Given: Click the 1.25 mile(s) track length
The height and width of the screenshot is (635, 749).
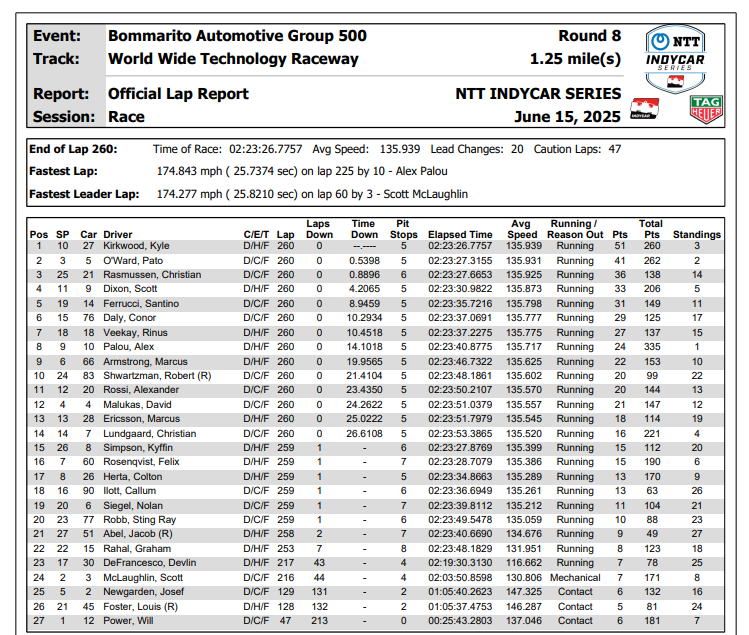Looking at the screenshot, I should point(575,59).
